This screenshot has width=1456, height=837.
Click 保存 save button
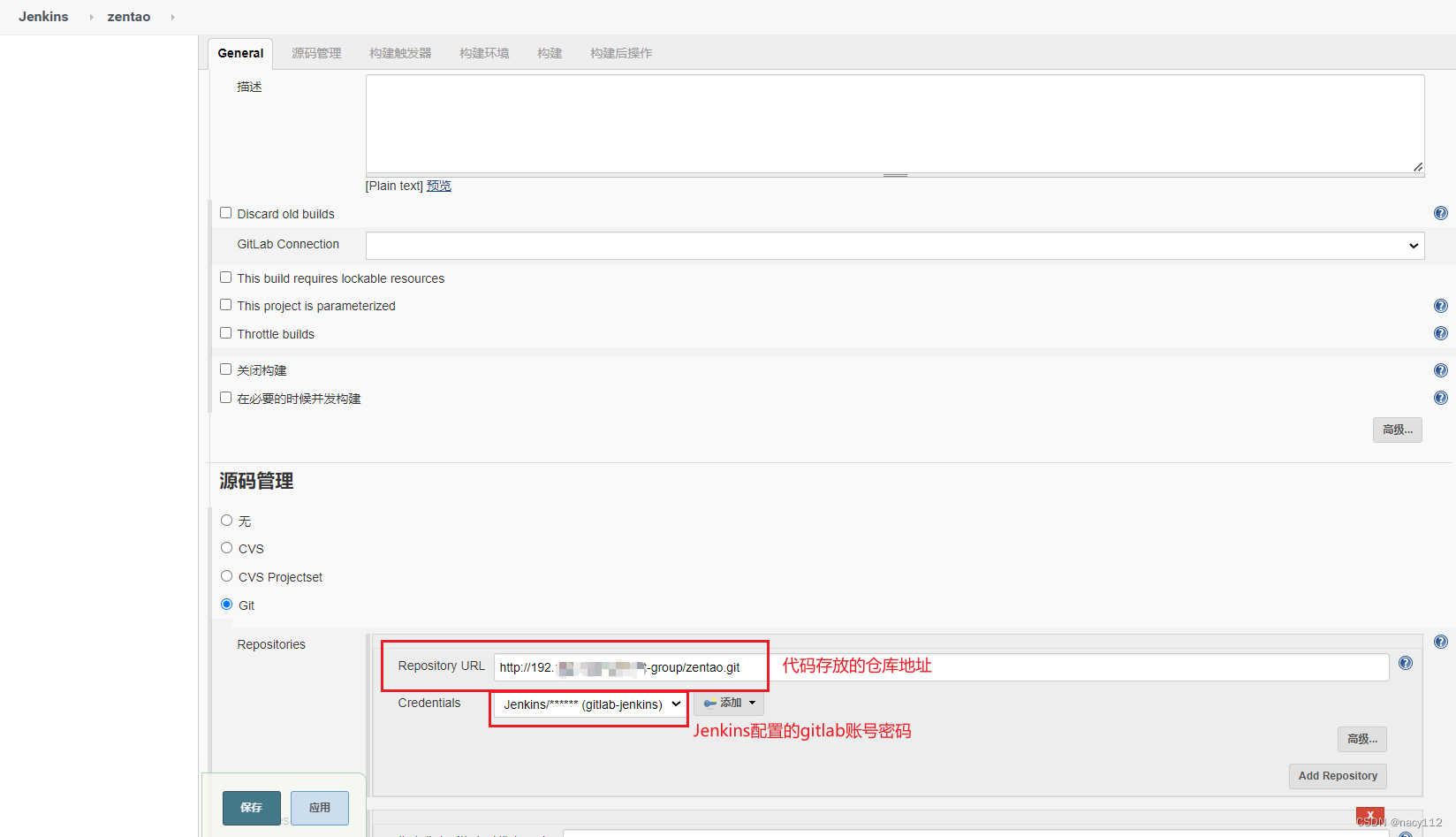pyautogui.click(x=252, y=808)
